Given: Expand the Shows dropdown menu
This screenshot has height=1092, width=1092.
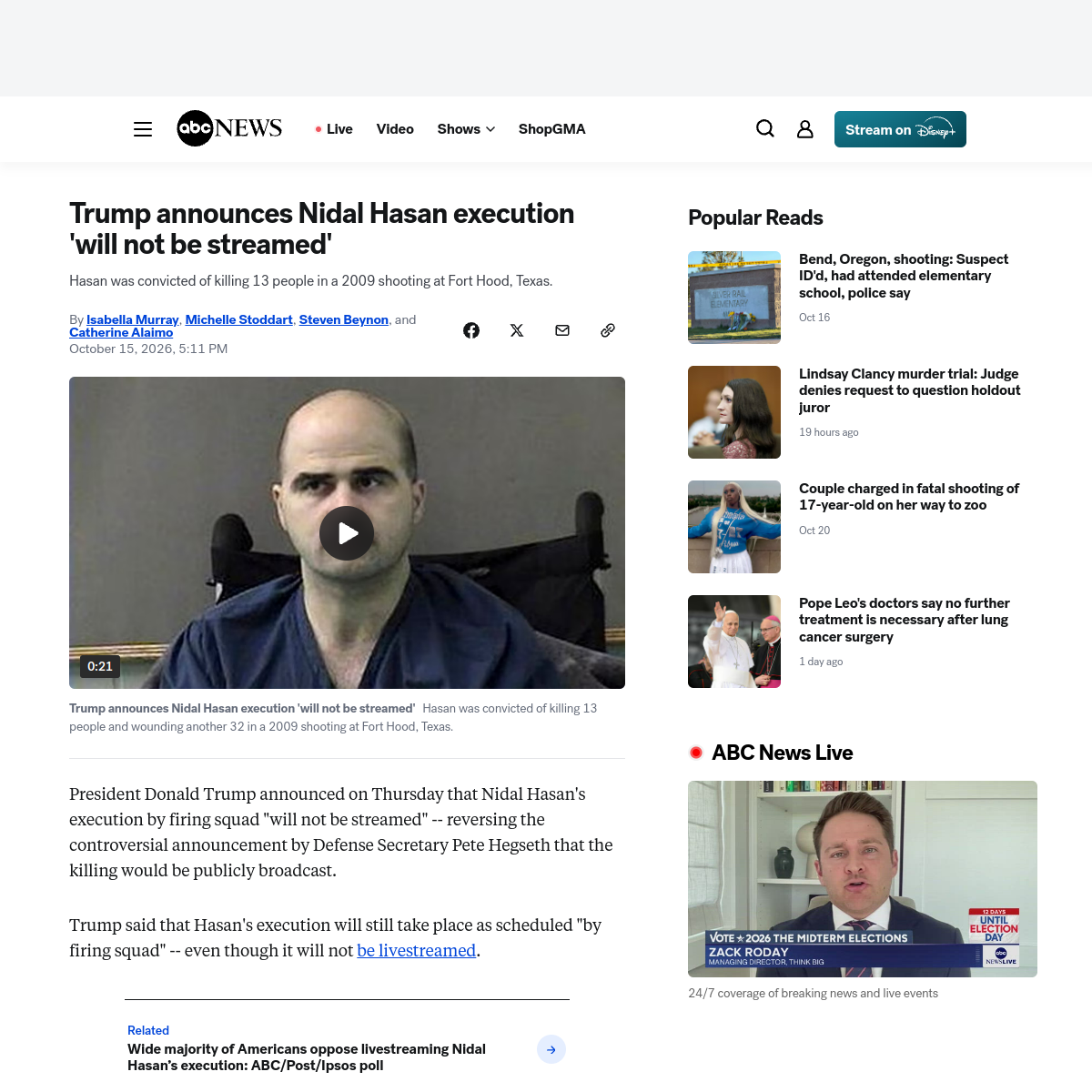Looking at the screenshot, I should click(466, 129).
